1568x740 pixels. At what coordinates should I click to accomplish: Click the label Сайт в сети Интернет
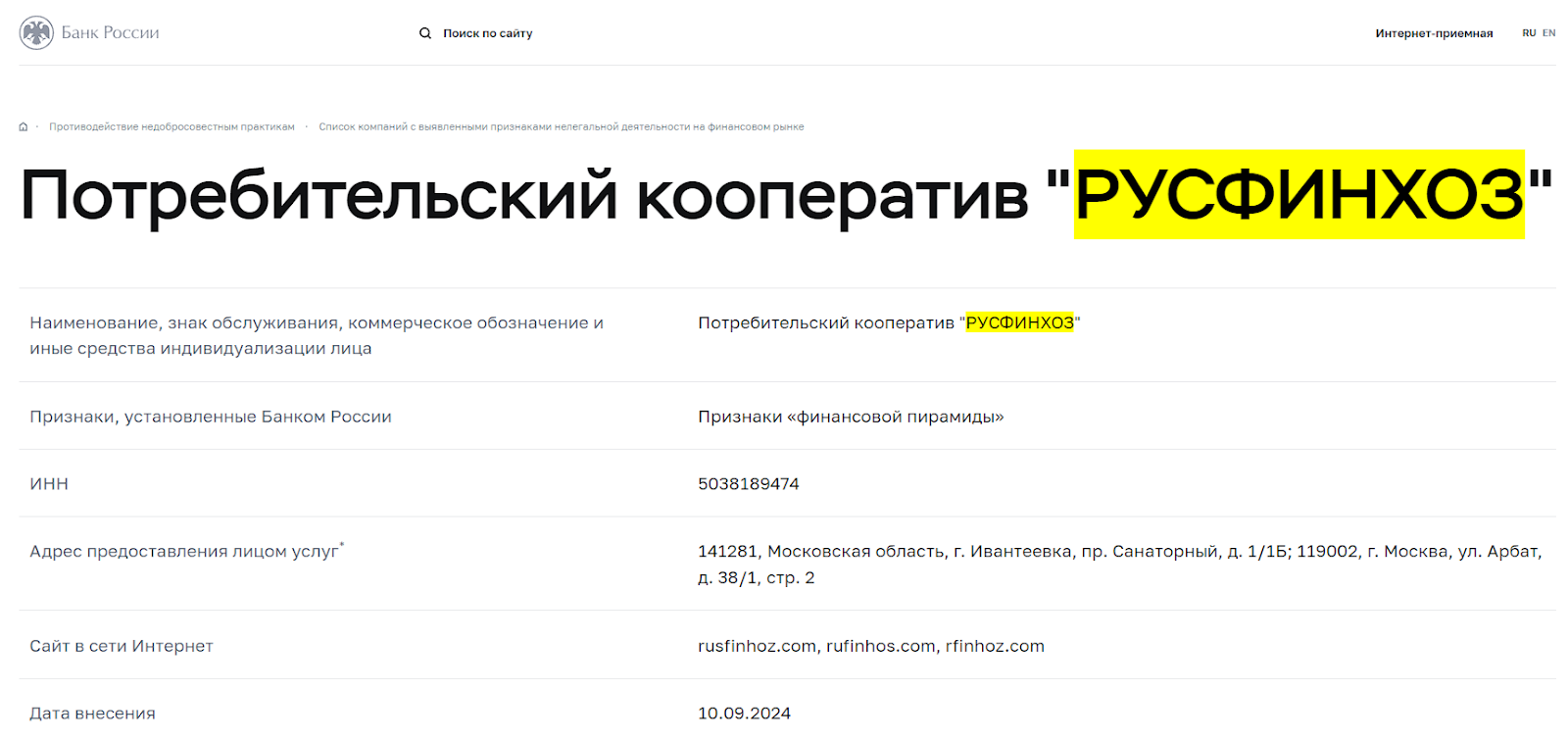coord(122,646)
